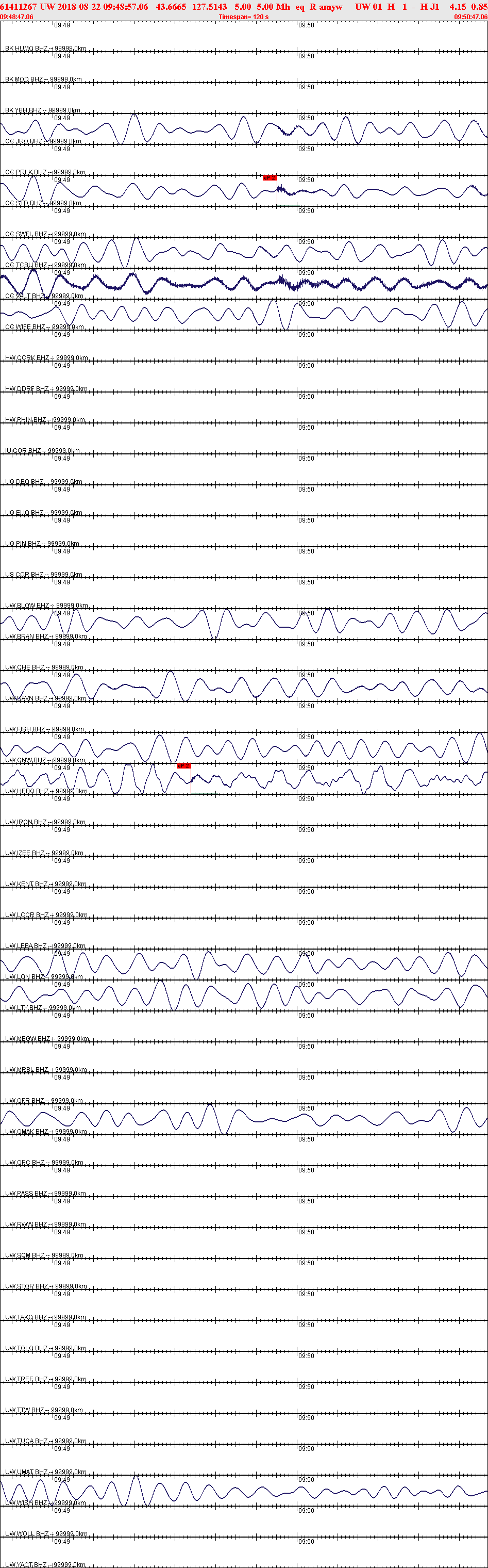Select the BK MOD BHZ station label
The image size is (488, 1568).
click(43, 79)
